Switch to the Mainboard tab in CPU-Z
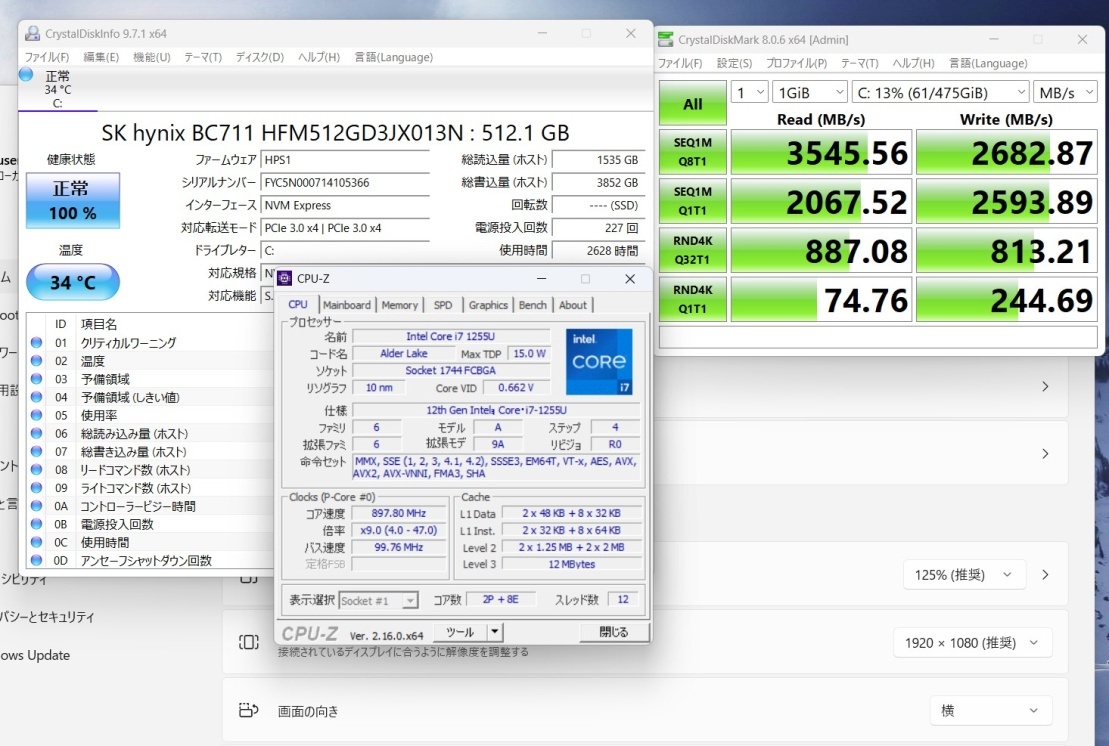The image size is (1109, 746). pyautogui.click(x=346, y=305)
